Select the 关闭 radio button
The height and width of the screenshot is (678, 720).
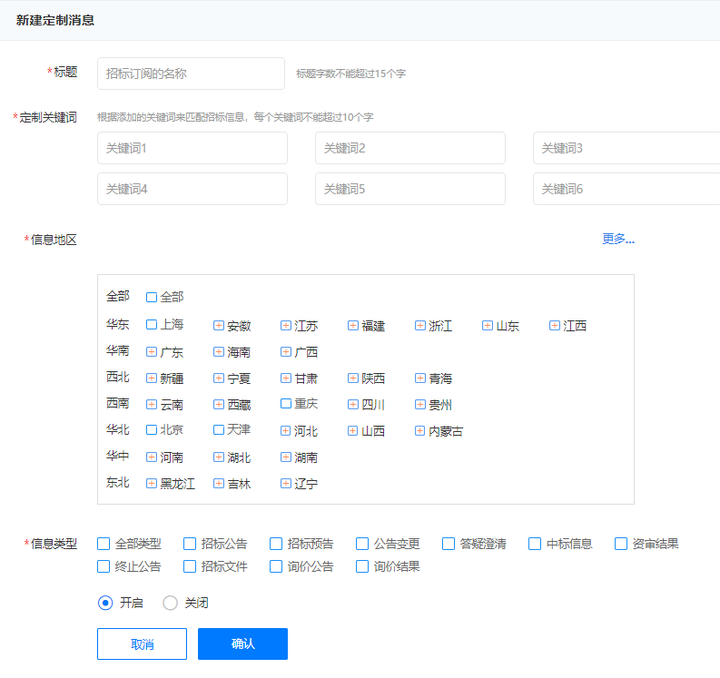coord(170,603)
